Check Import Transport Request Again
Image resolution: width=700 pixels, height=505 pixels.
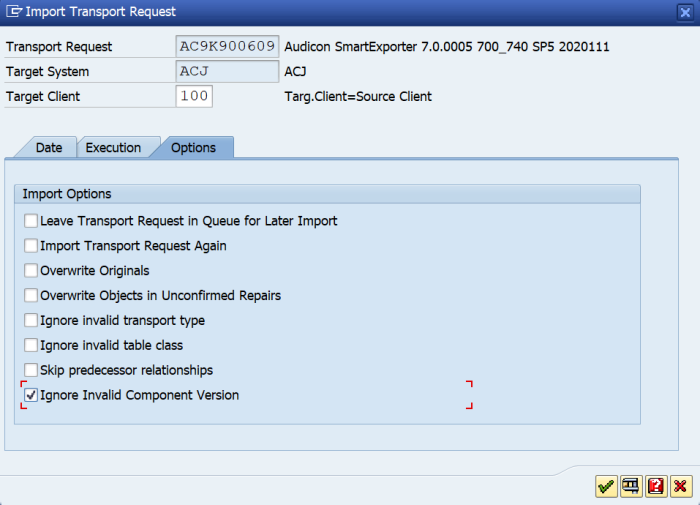click(31, 246)
